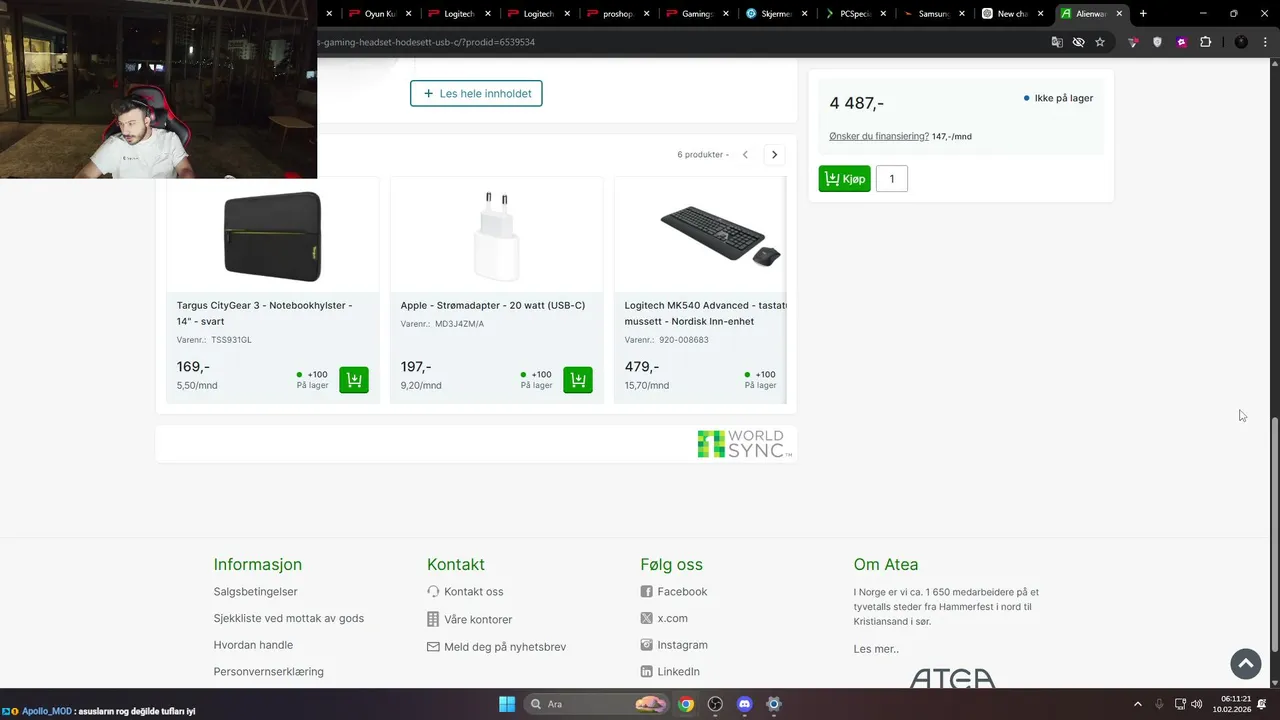Add Apple 20 watt adapter to cart
The height and width of the screenshot is (720, 1280).
click(578, 380)
